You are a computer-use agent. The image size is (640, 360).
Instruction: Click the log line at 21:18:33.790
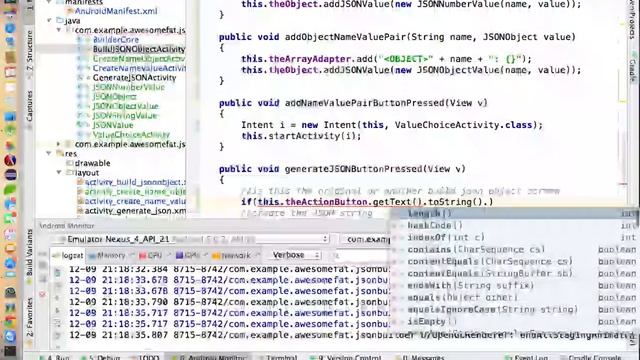point(229,302)
